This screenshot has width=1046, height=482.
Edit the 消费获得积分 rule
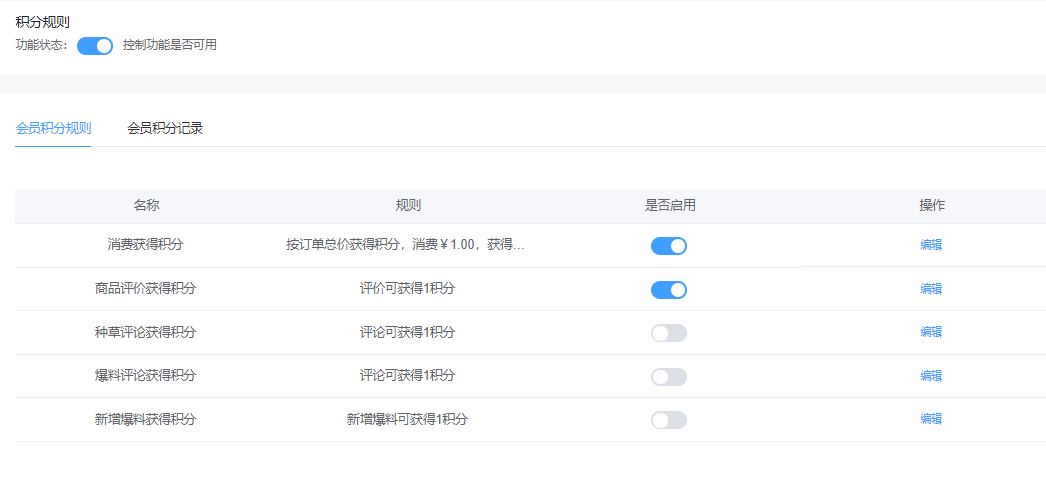(x=931, y=245)
